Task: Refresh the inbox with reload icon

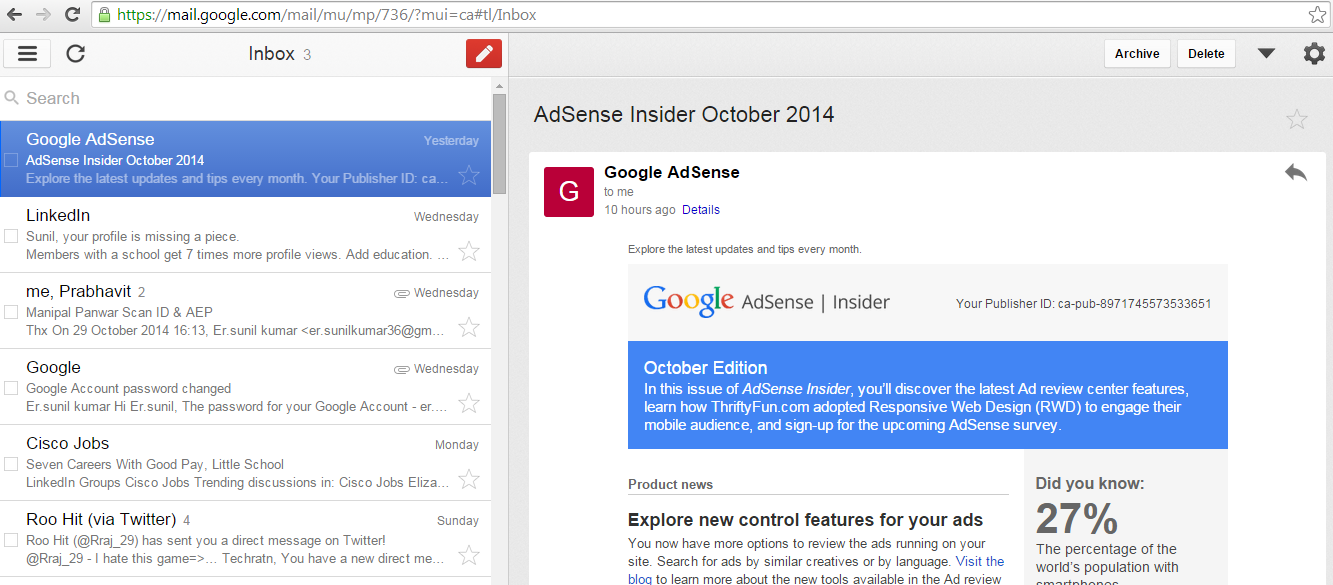Action: coord(75,54)
